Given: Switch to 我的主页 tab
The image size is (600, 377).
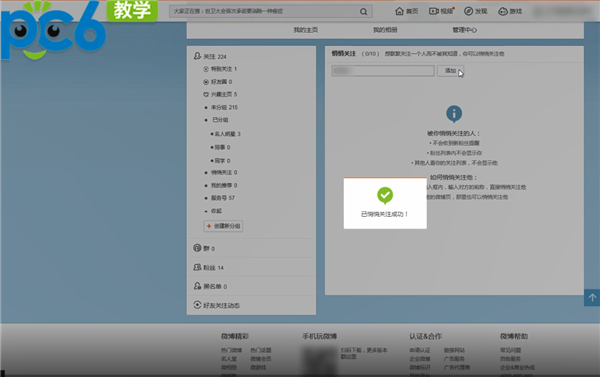Looking at the screenshot, I should pyautogui.click(x=305, y=30).
